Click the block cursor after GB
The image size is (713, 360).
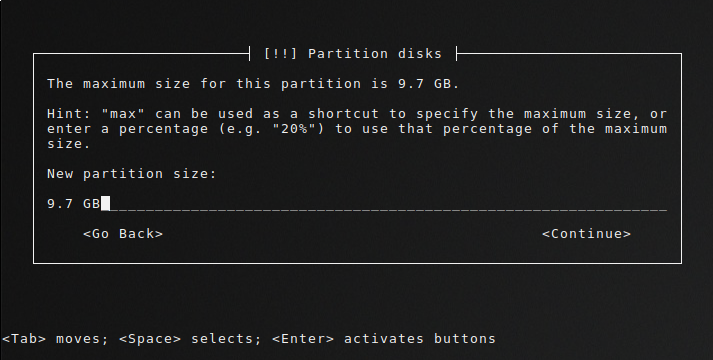pyautogui.click(x=105, y=203)
